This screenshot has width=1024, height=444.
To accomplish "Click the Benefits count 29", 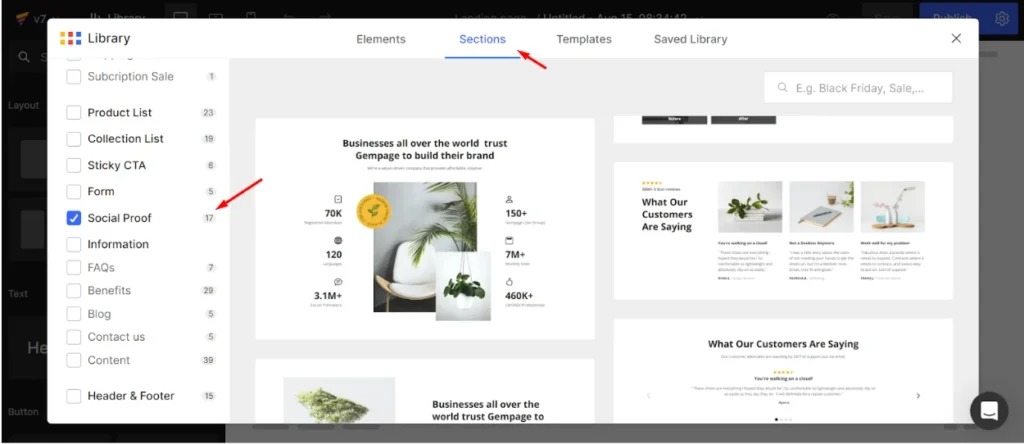I will click(208, 291).
